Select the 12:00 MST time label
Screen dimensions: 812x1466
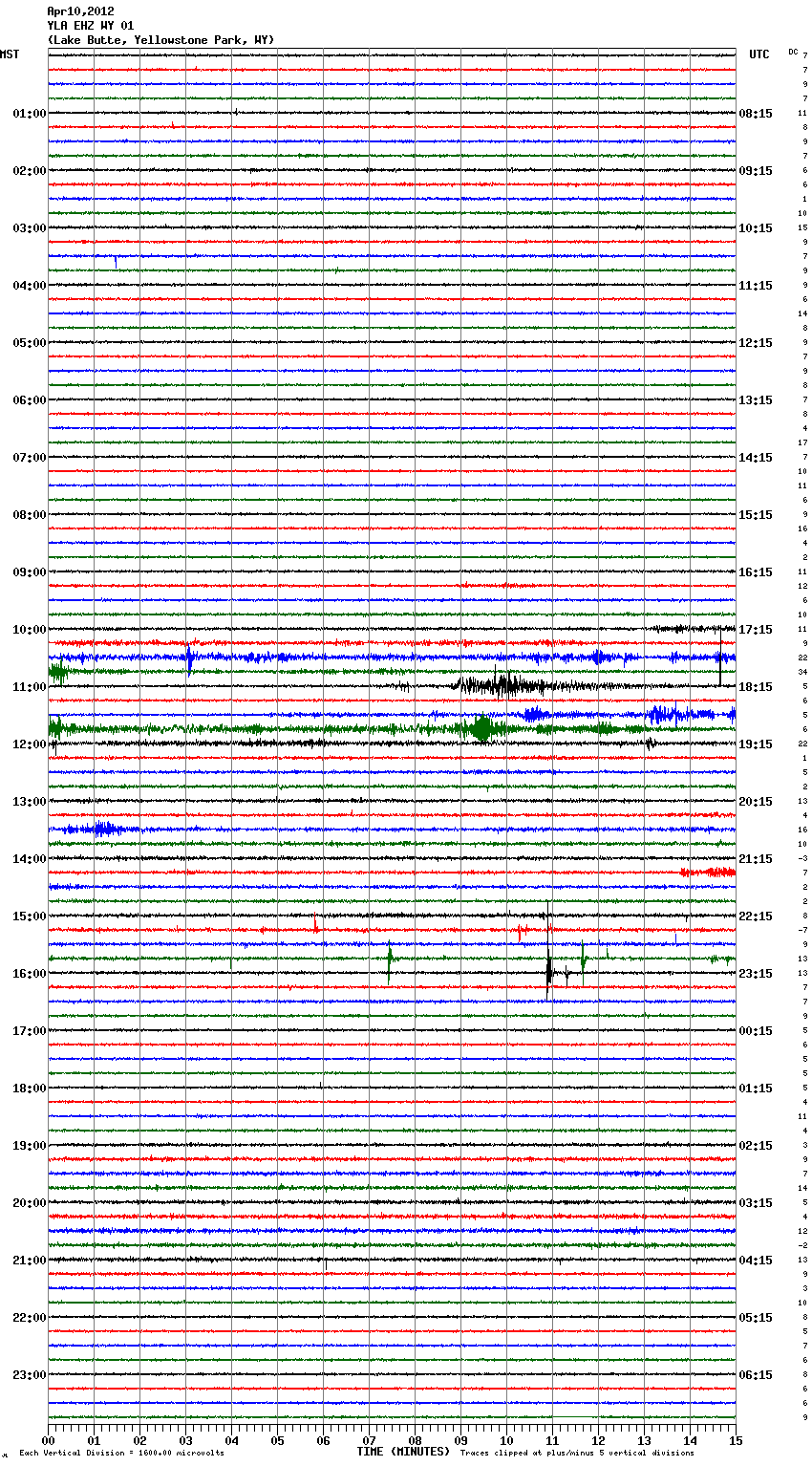tap(29, 744)
